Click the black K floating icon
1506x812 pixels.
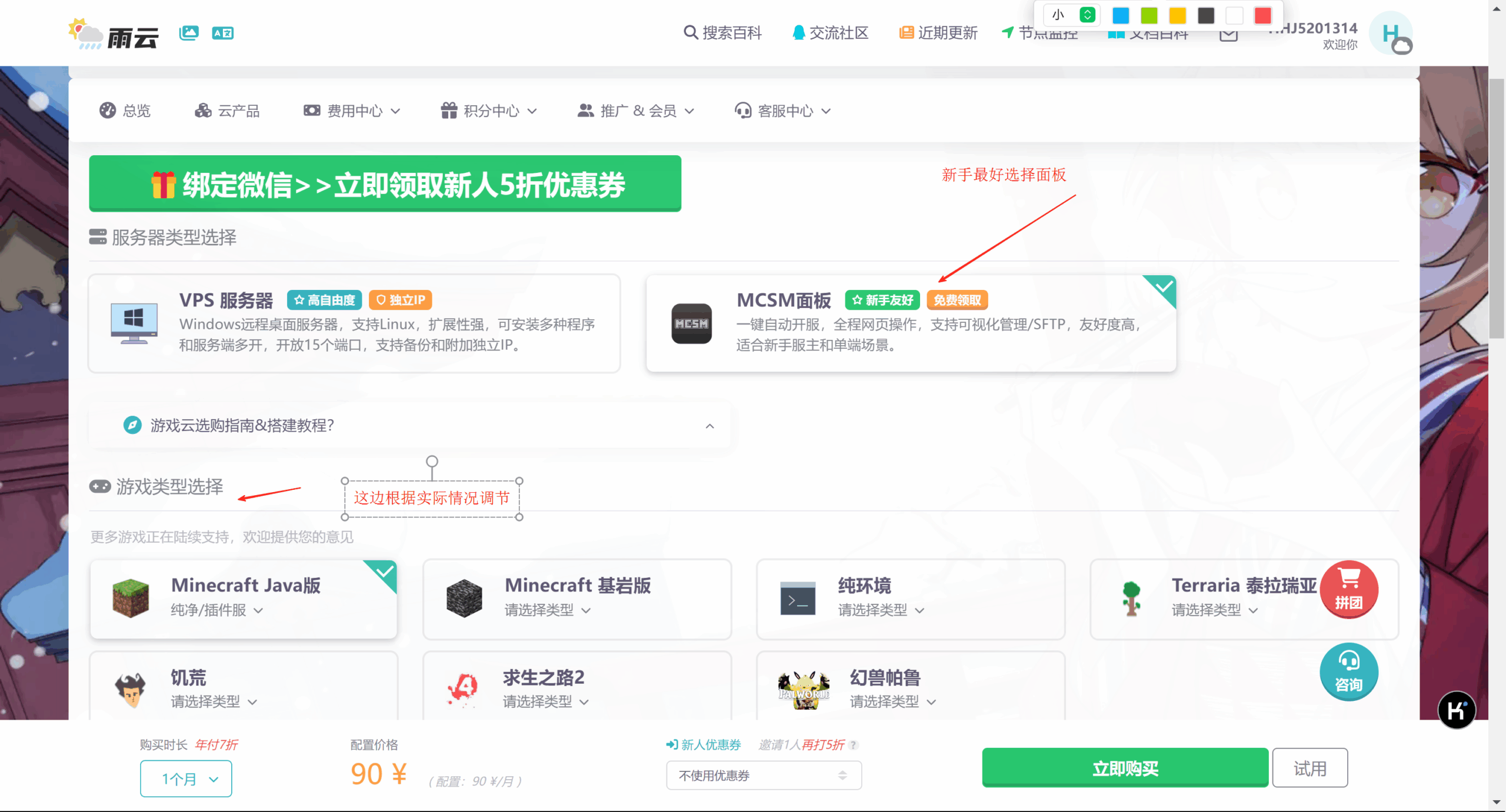[1457, 710]
